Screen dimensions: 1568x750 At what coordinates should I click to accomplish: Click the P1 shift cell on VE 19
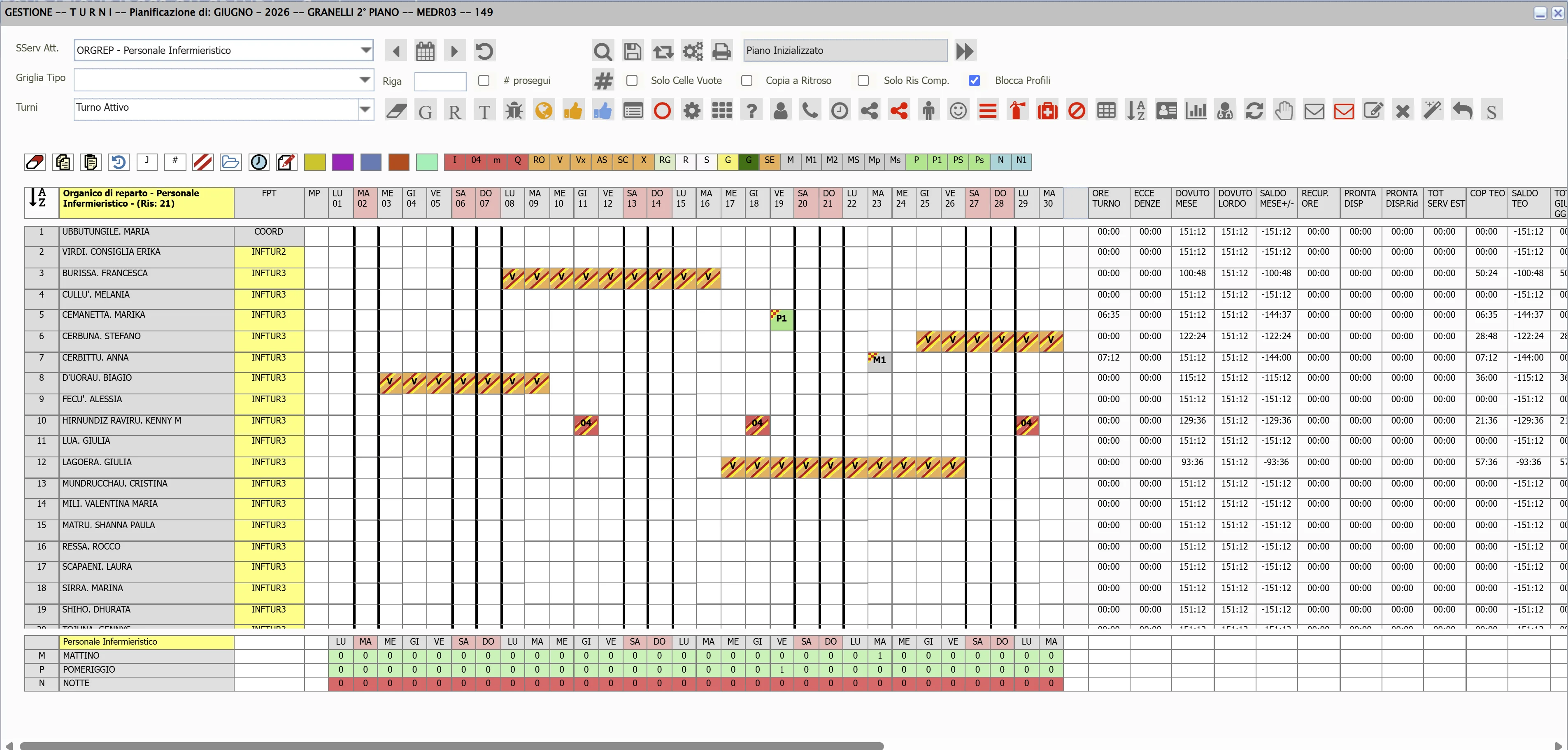pyautogui.click(x=782, y=319)
